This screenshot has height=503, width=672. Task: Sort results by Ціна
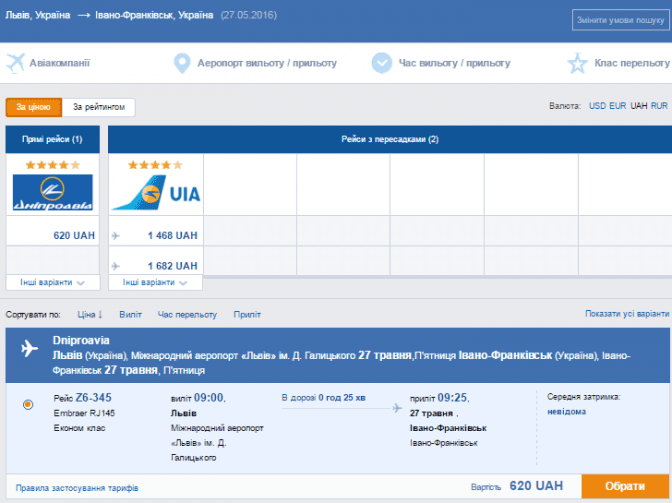[x=90, y=314]
